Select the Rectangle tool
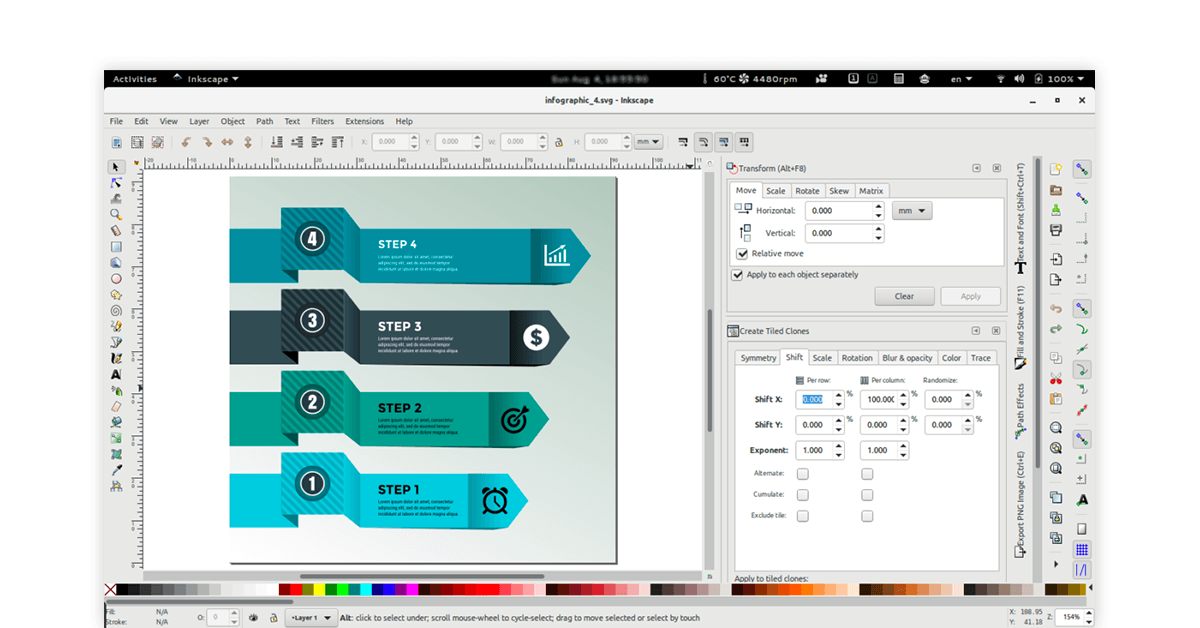Viewport: 1200px width, 628px height. [116, 247]
